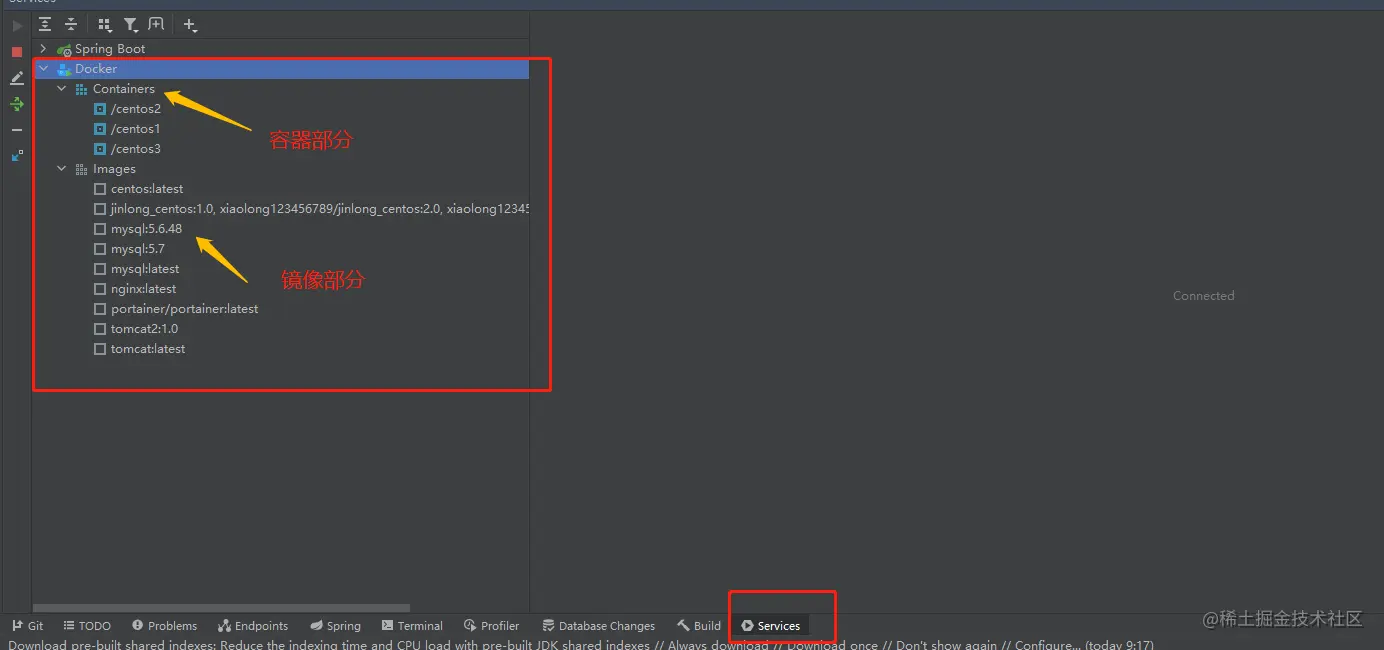Image resolution: width=1384 pixels, height=650 pixels.
Task: Click the centos:latest image icon
Action: (100, 189)
